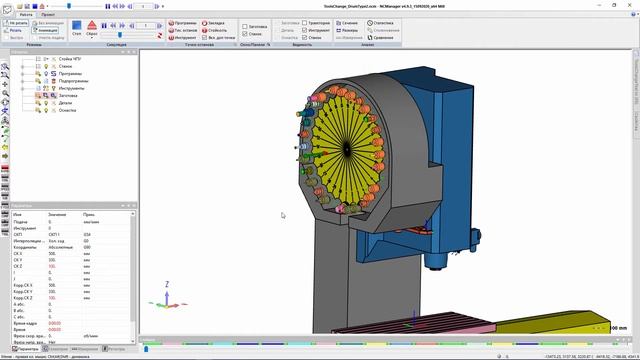
Task: Click the yellow left-arrow view icon
Action: coord(5,147)
